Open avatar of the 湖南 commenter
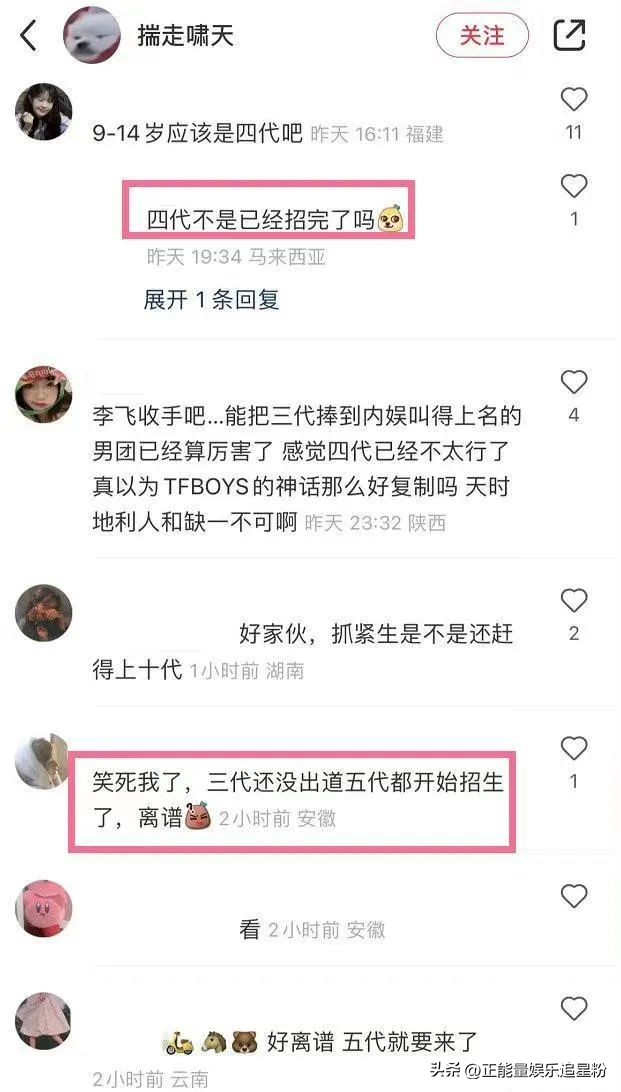 [x=43, y=612]
